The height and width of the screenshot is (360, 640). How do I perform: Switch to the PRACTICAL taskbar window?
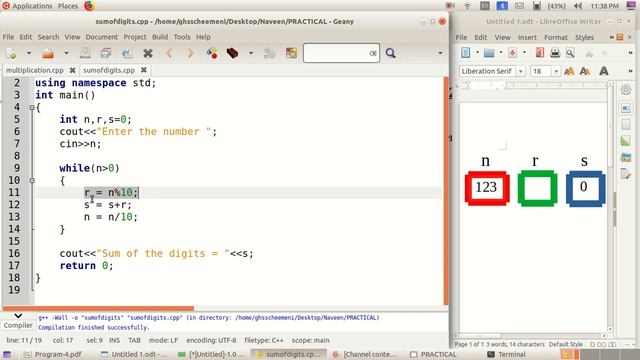point(433,354)
